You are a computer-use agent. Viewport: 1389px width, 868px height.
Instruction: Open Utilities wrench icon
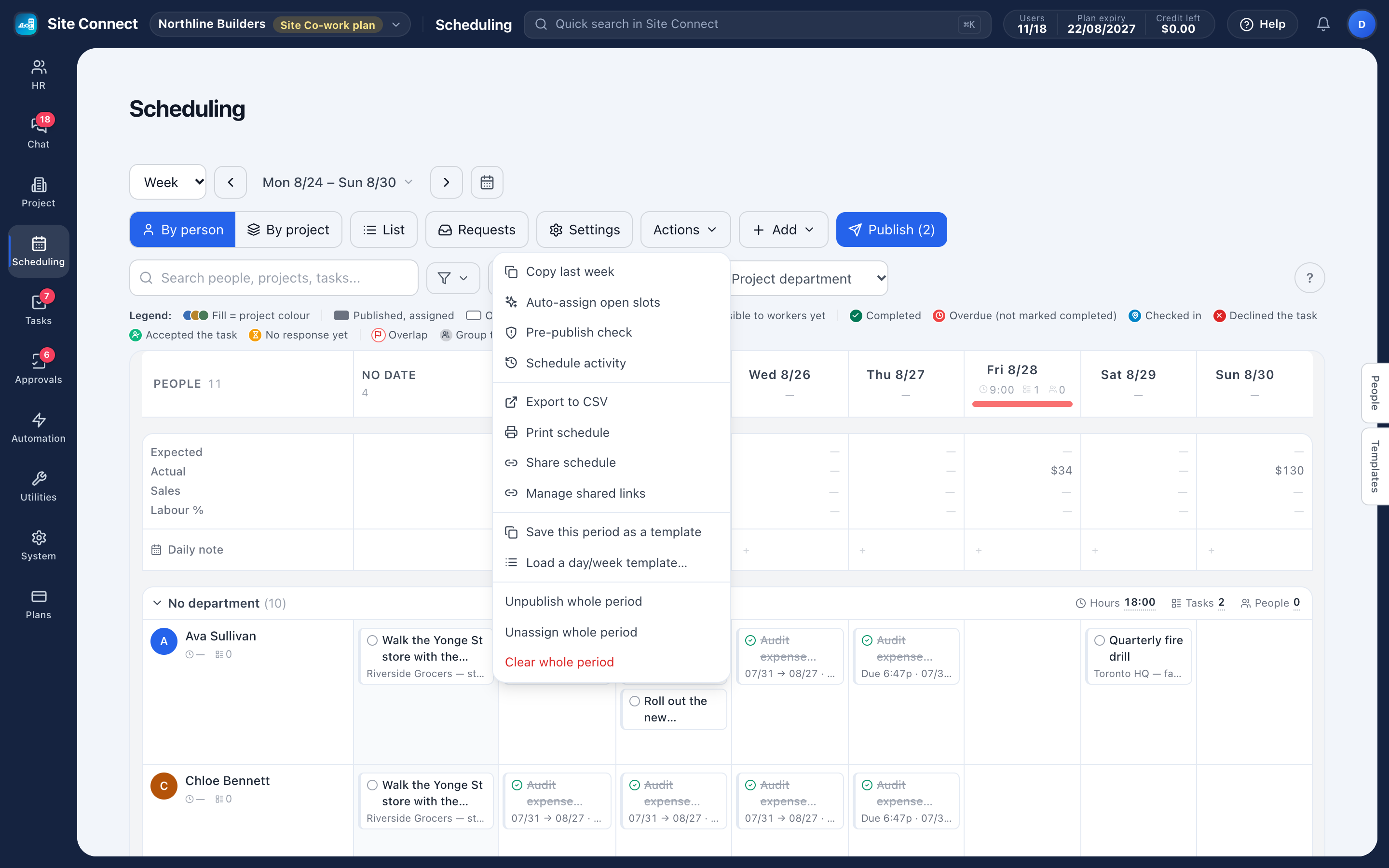(x=39, y=486)
